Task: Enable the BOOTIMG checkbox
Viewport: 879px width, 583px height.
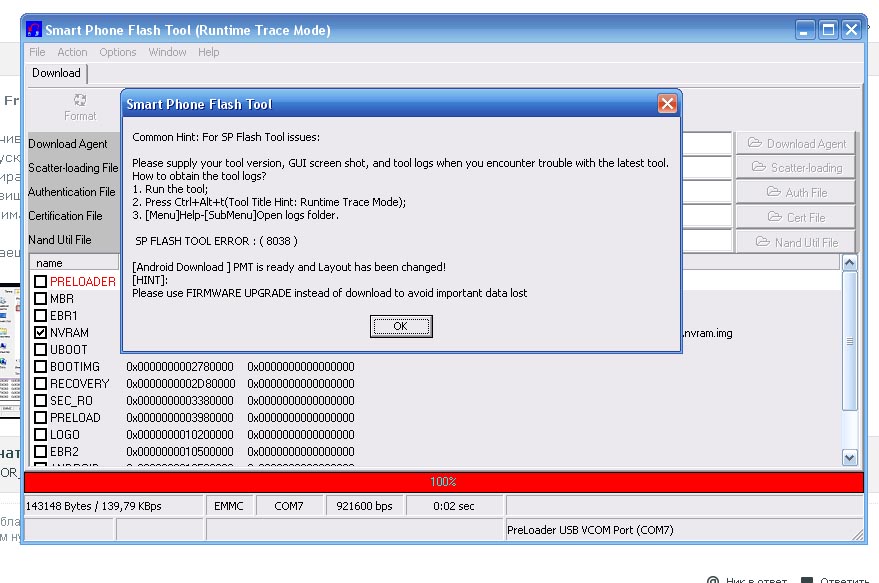Action: pos(41,367)
